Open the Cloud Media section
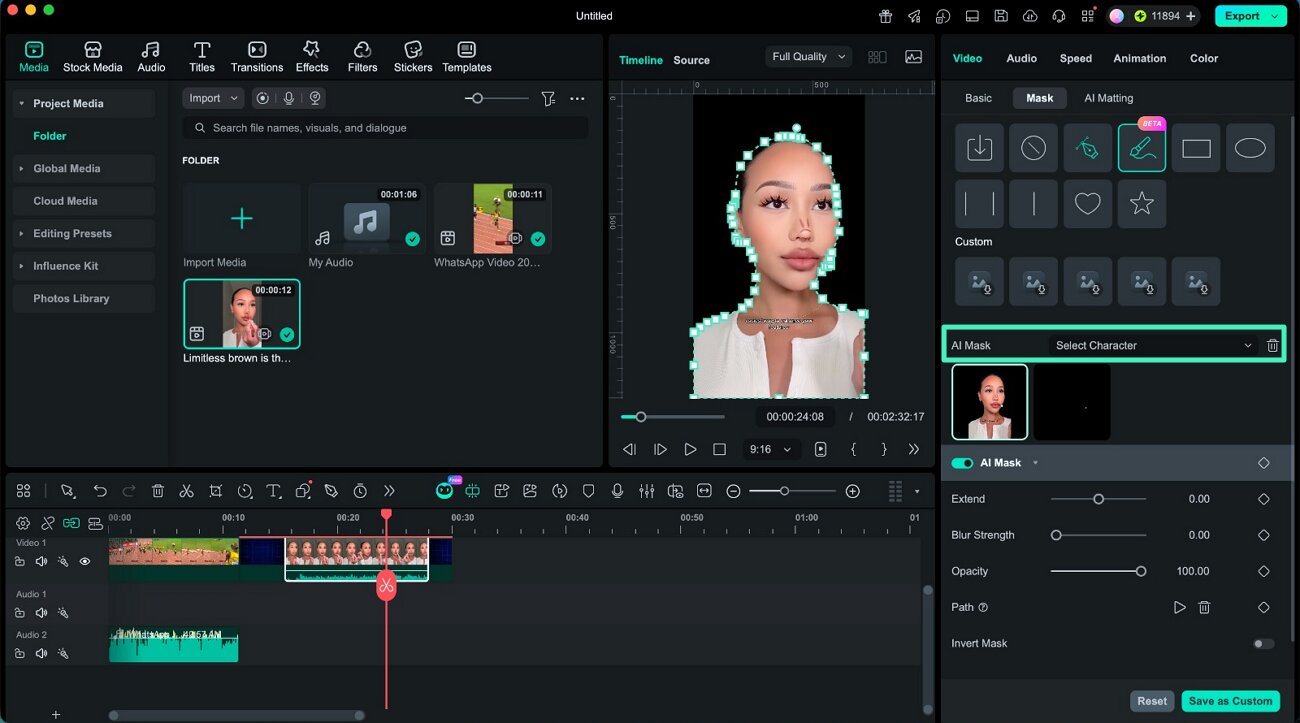The height and width of the screenshot is (723, 1300). click(84, 201)
